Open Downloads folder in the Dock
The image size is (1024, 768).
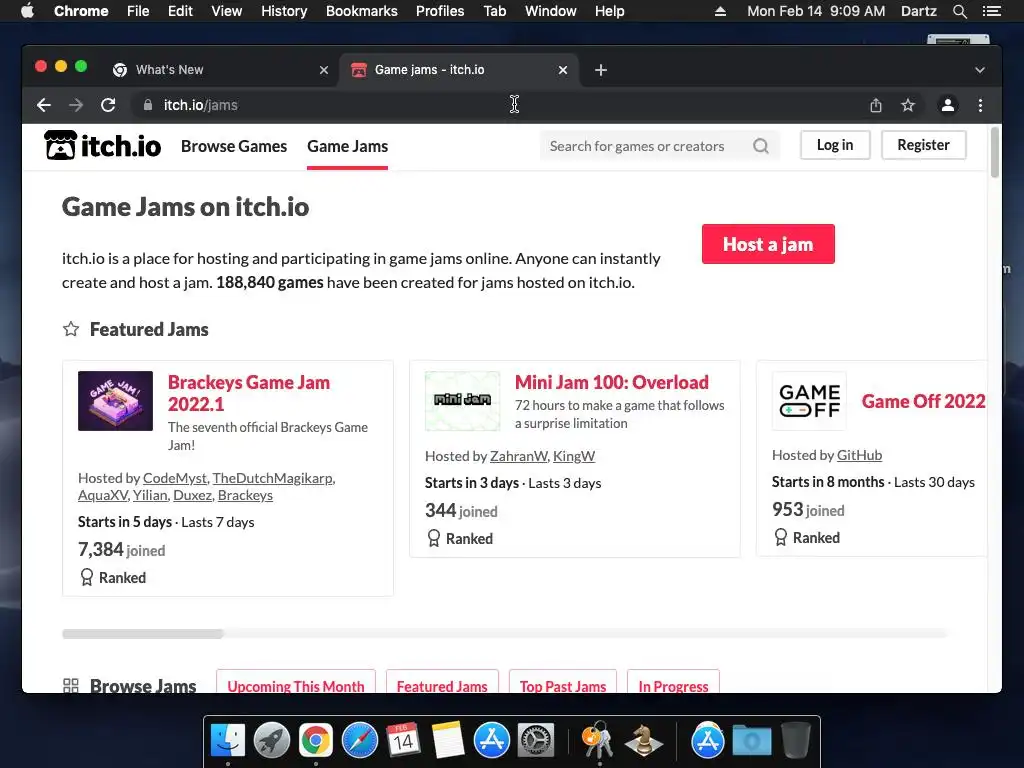click(752, 741)
